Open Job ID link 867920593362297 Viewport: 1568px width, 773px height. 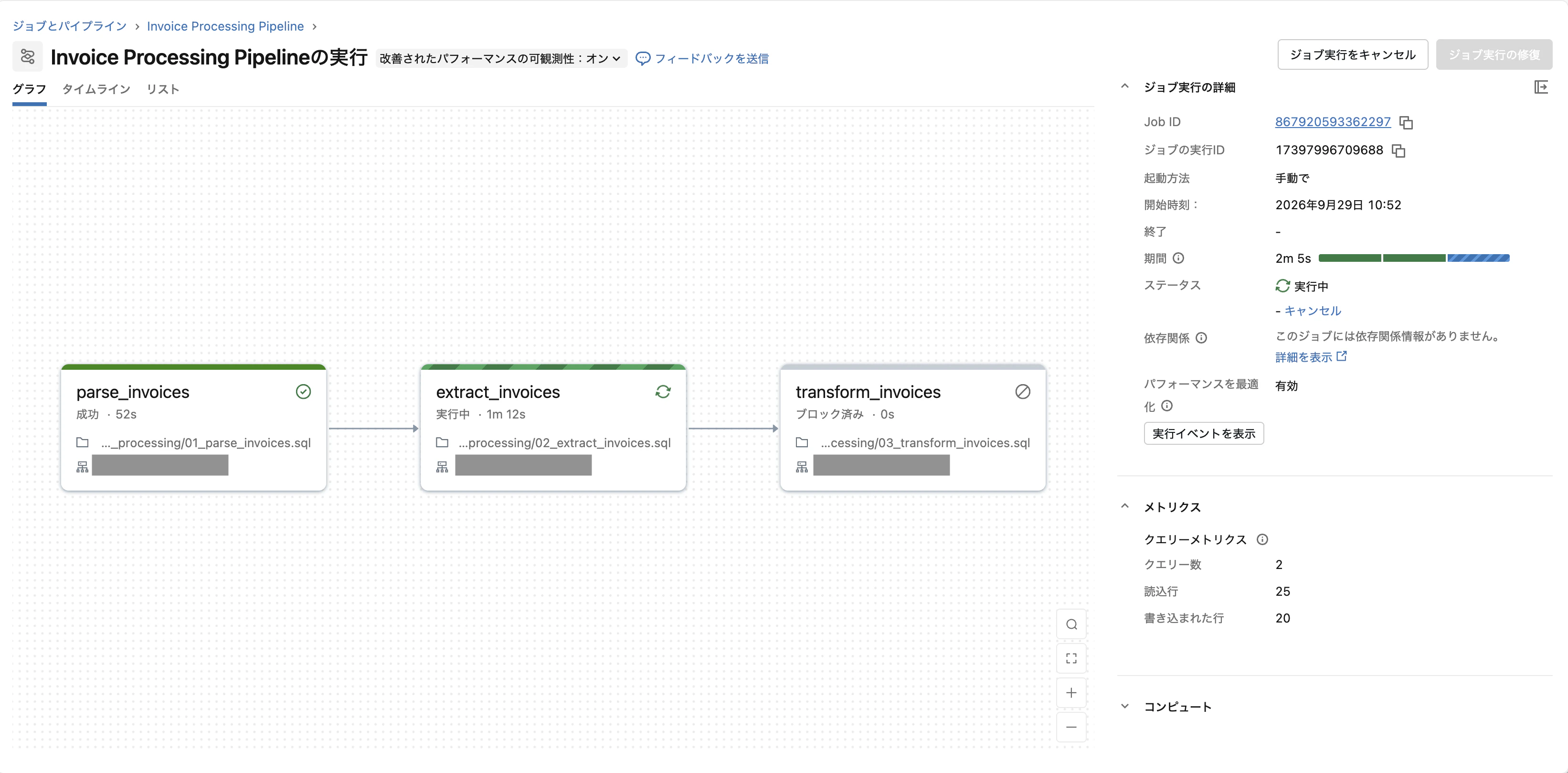[1333, 122]
